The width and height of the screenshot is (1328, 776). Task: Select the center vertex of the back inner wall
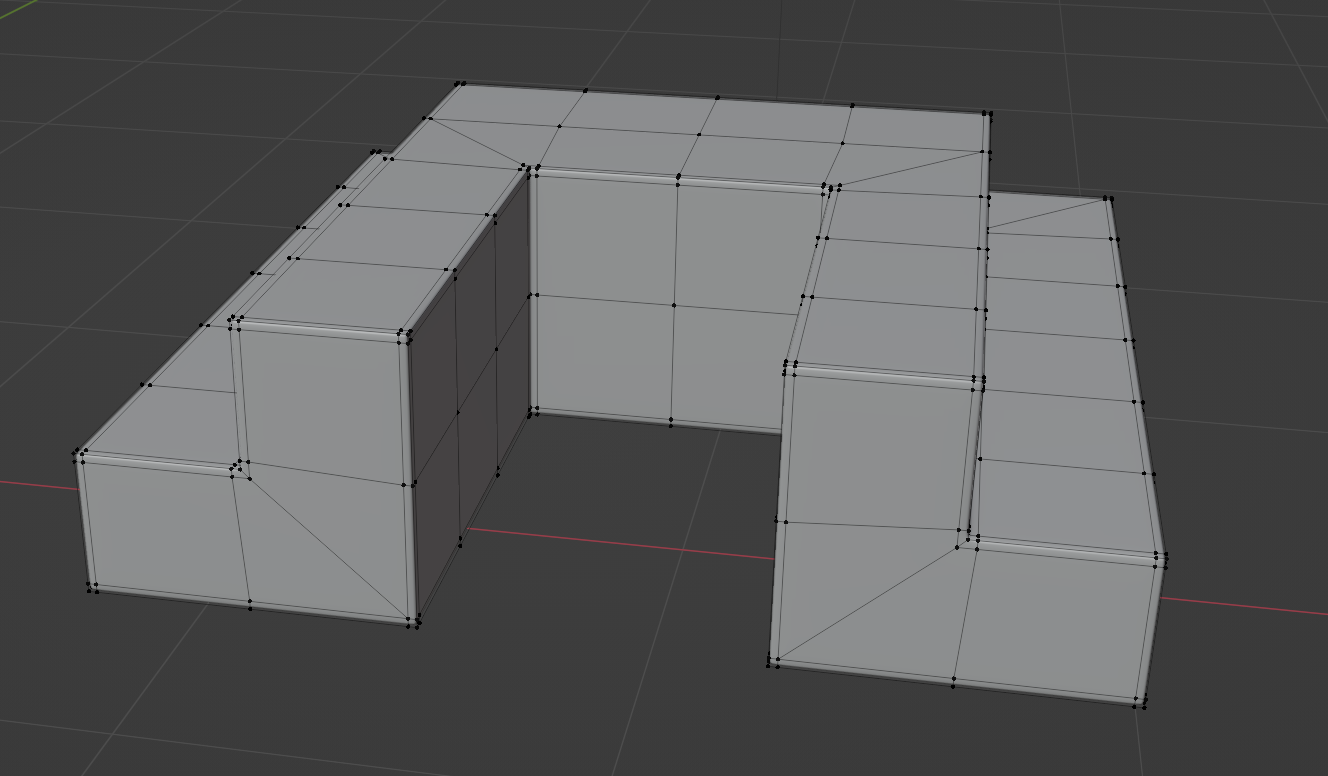[674, 305]
